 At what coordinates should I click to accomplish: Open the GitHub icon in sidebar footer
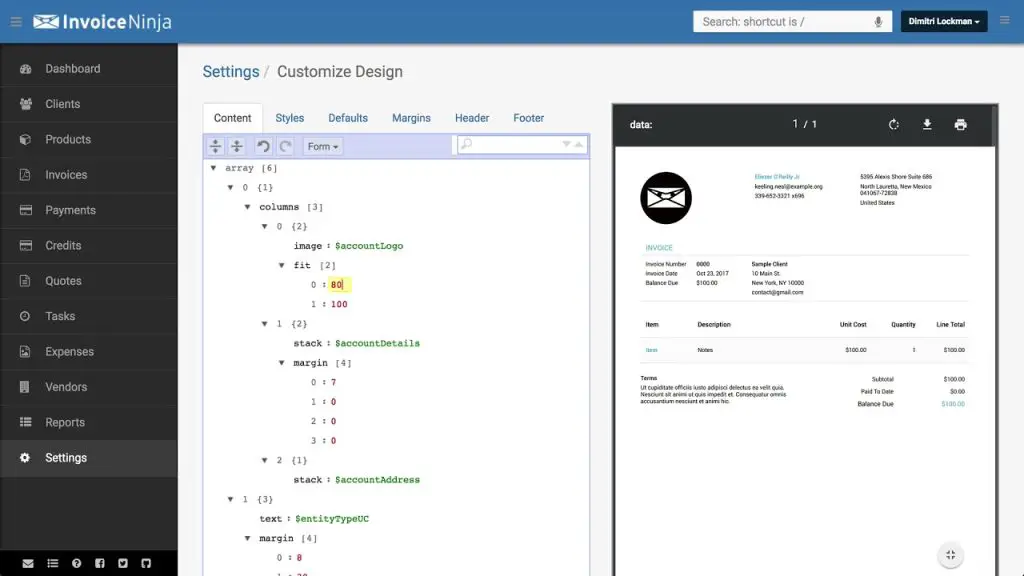(x=146, y=563)
